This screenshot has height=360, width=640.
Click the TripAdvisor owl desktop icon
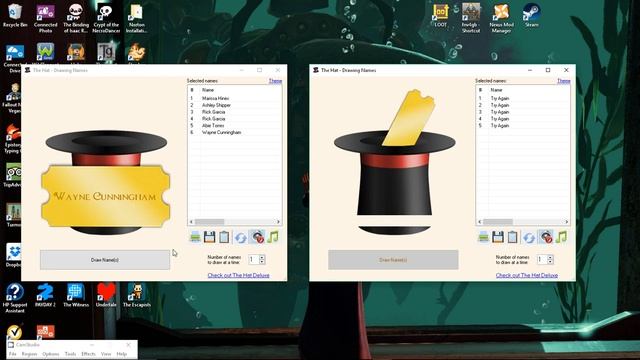13,176
